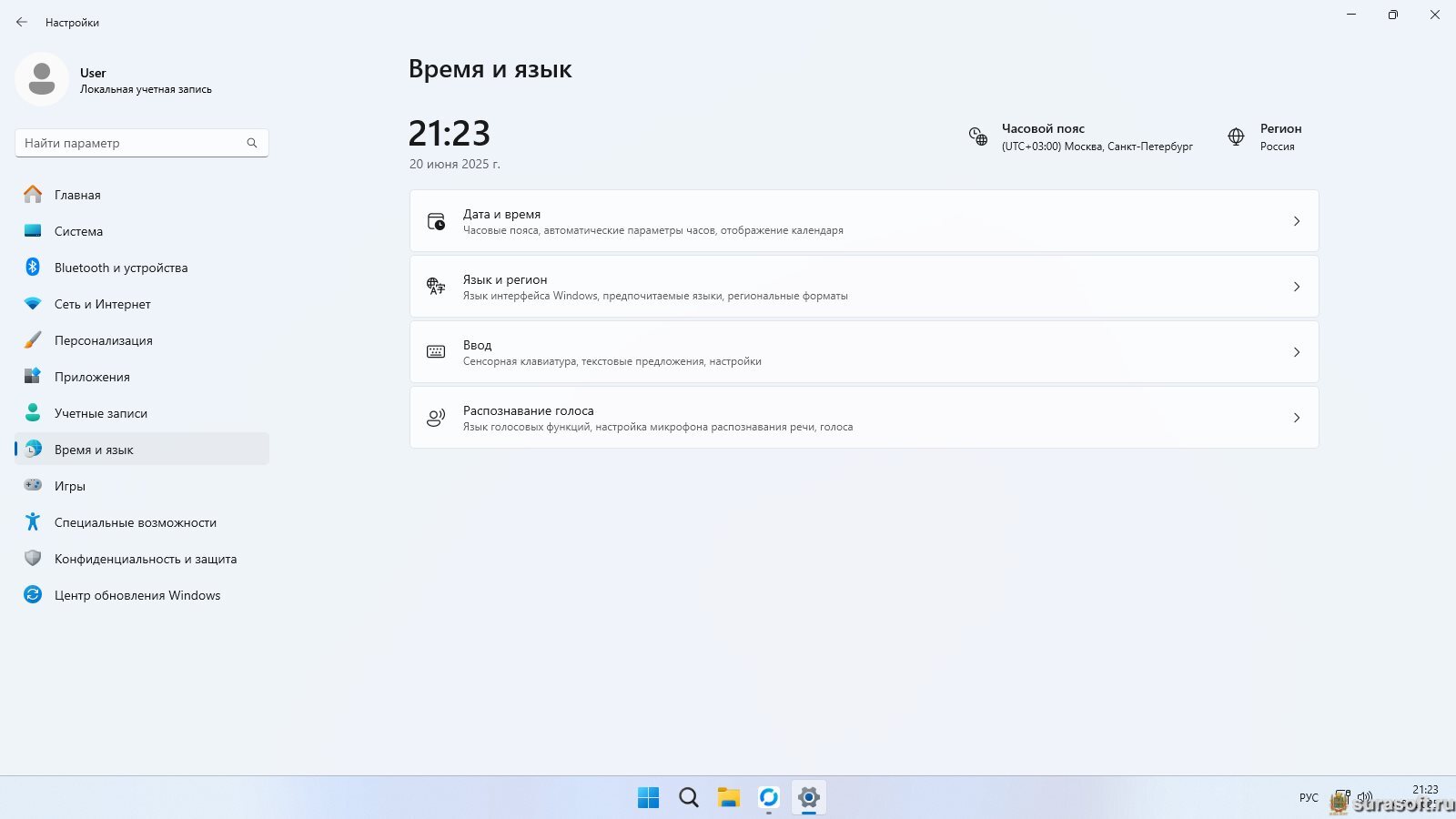Click the Дата и время clock icon

click(x=436, y=221)
